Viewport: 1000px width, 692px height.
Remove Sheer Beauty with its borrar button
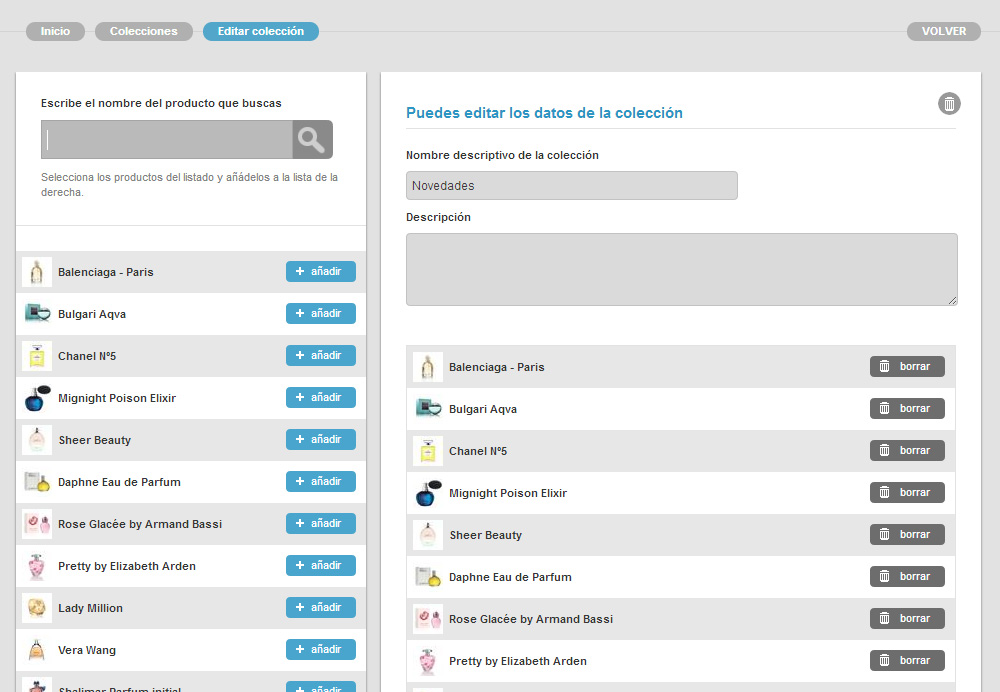point(907,535)
